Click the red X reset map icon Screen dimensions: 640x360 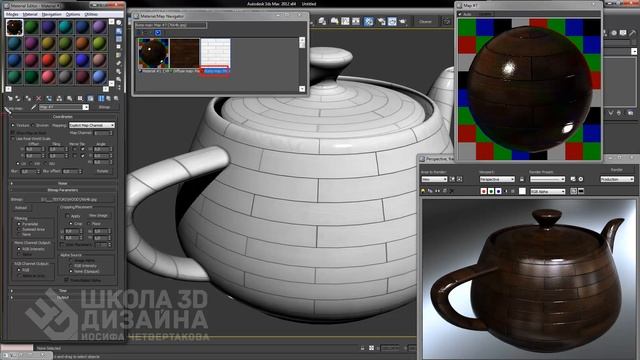pyautogui.click(x=38, y=98)
